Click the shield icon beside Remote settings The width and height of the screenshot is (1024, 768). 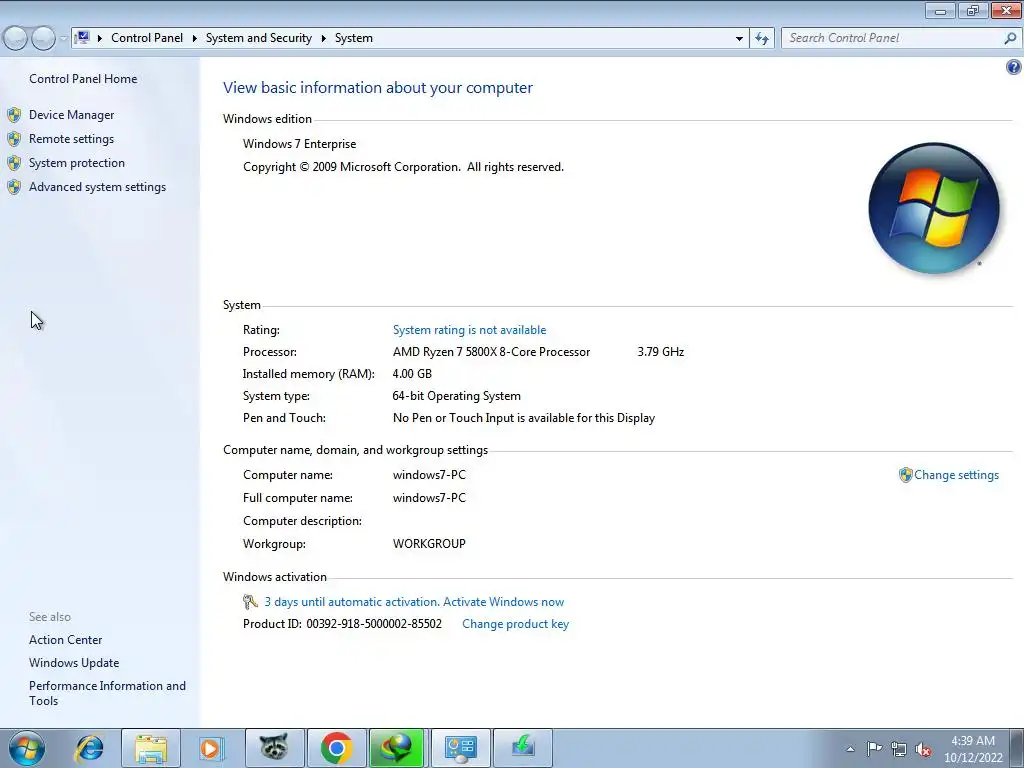coord(14,139)
